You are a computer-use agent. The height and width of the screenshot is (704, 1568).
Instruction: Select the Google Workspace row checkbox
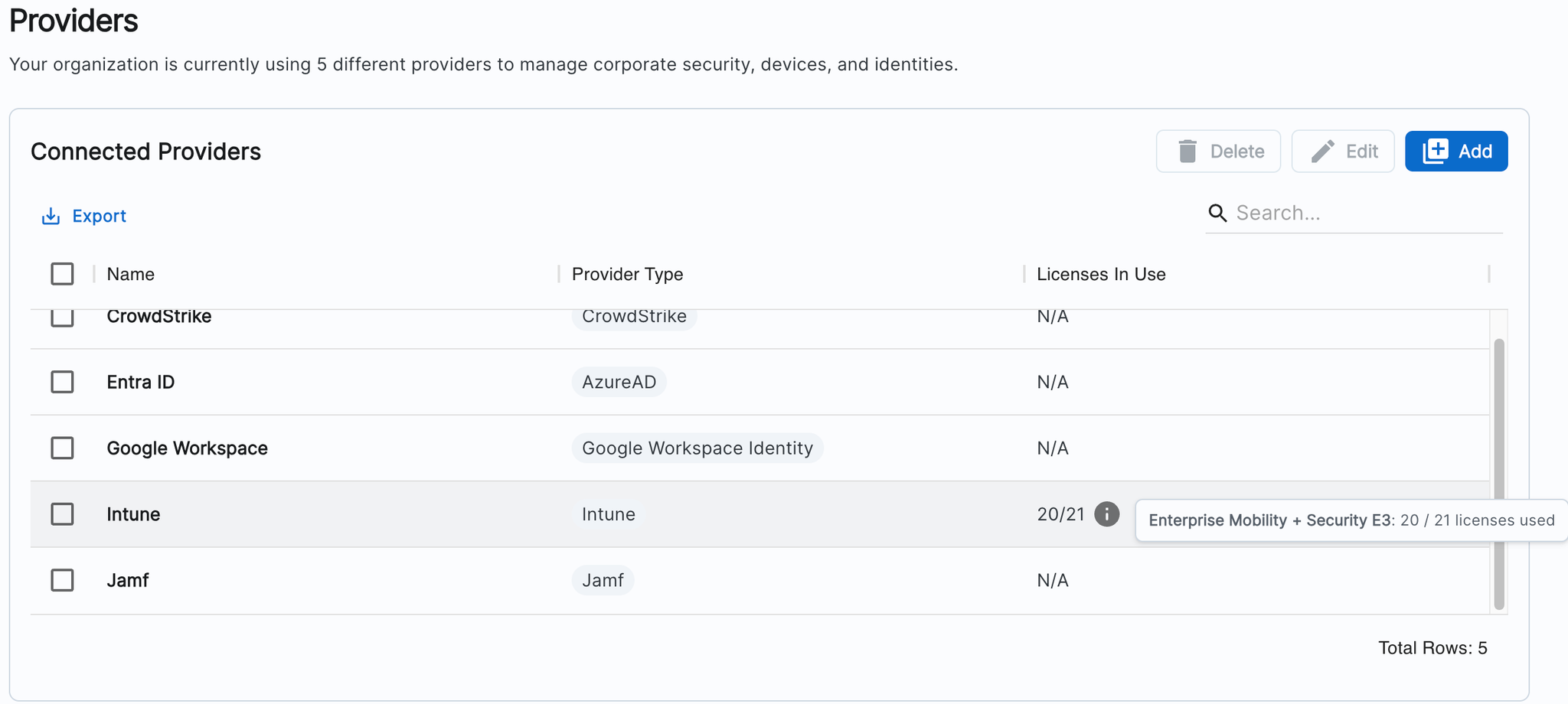62,448
